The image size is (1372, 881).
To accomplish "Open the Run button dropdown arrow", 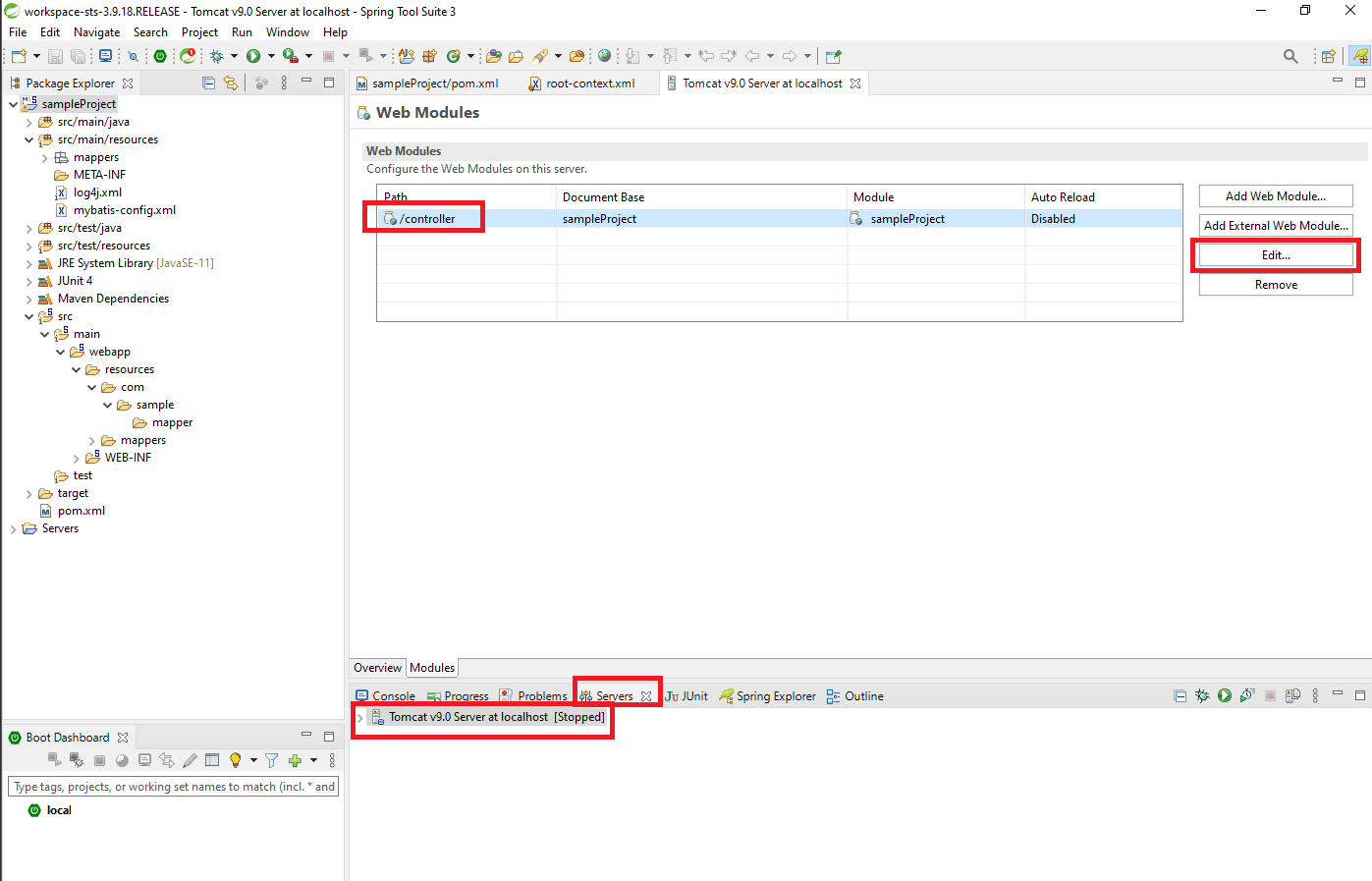I will tap(271, 56).
